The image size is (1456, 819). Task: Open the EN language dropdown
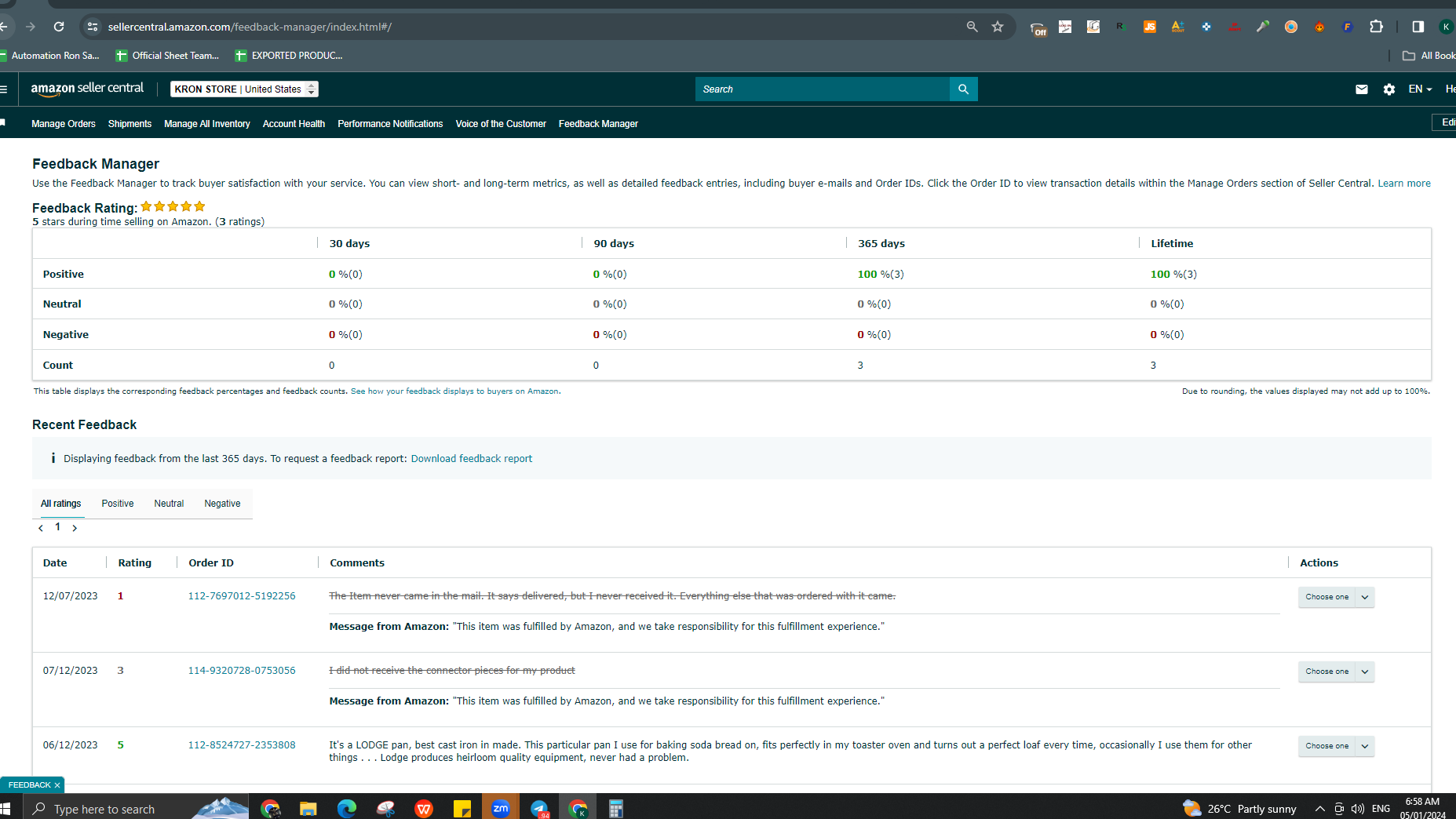(x=1420, y=89)
